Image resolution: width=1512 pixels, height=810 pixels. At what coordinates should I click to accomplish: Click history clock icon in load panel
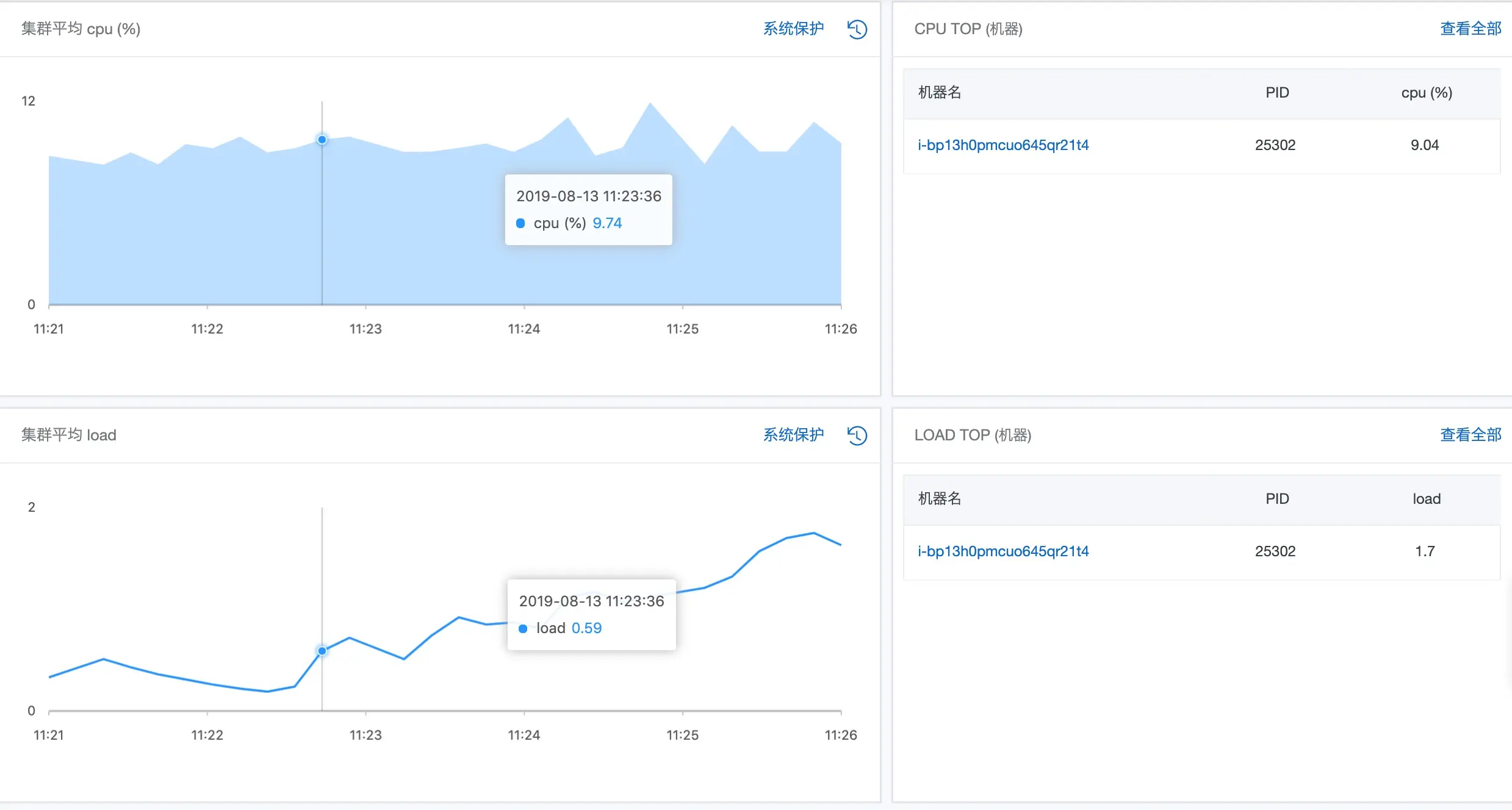857,435
